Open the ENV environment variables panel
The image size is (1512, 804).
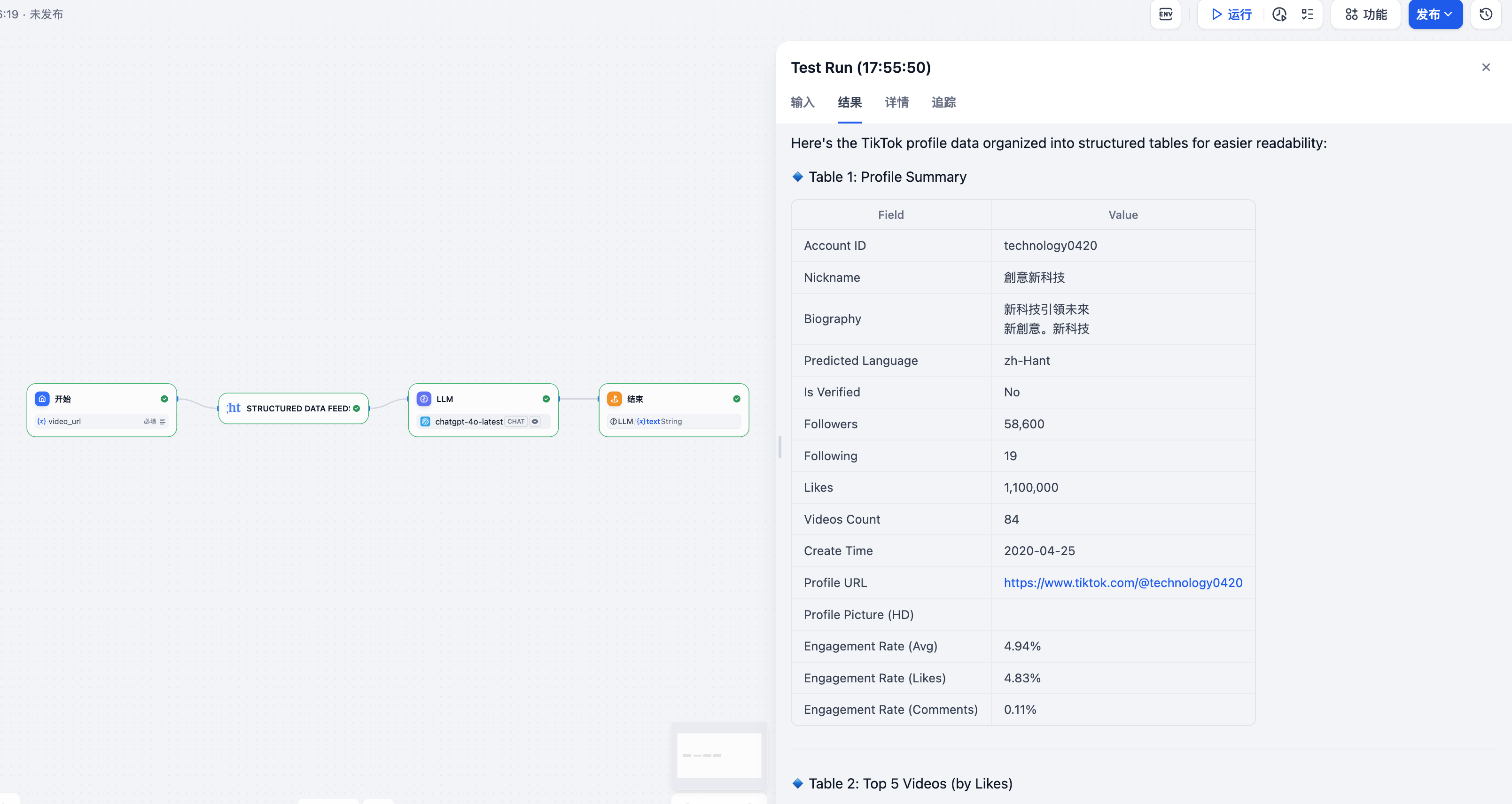[1165, 14]
